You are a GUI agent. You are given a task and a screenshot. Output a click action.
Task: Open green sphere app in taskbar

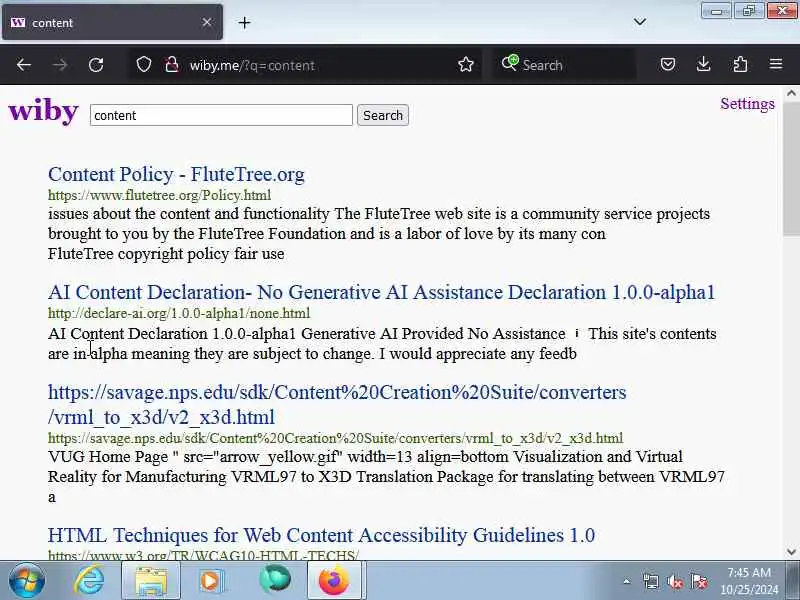(275, 580)
